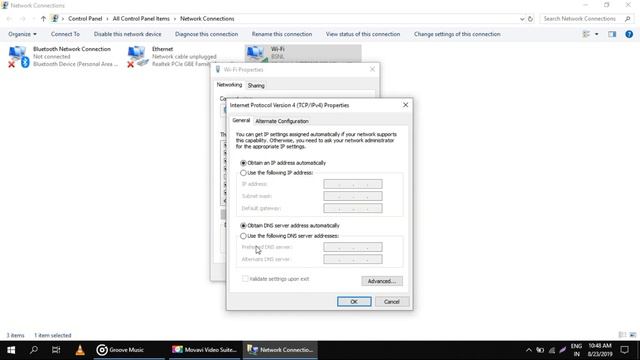Click the Default gateway input field
This screenshot has height=360, width=640.
[353, 208]
